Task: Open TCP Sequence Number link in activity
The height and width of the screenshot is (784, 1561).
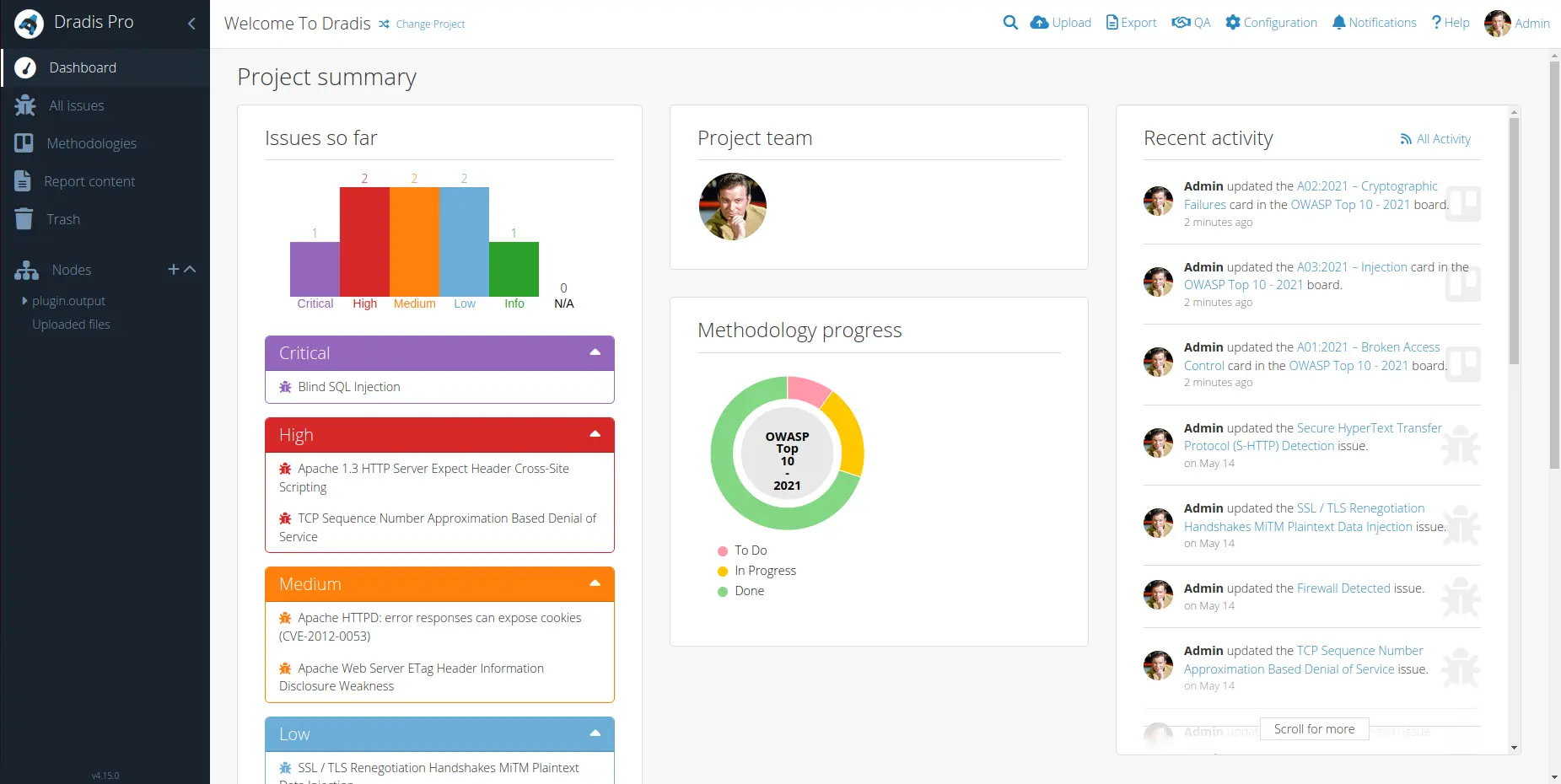Action: point(1303,660)
